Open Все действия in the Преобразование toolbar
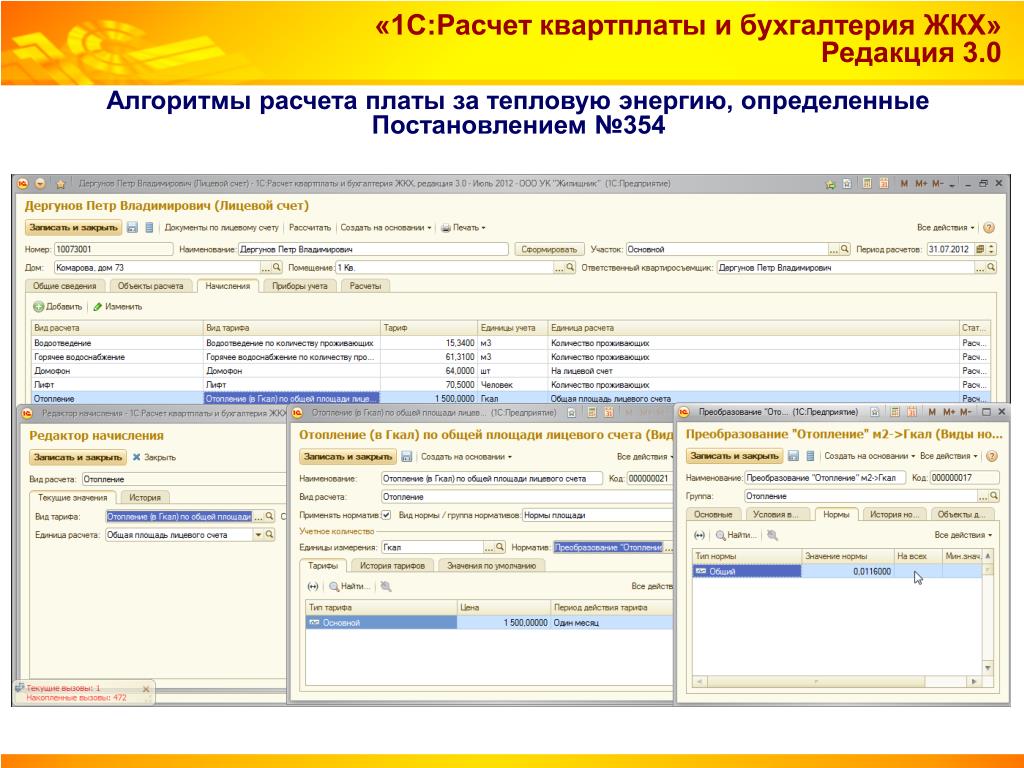Viewport: 1024px width, 768px height. tap(949, 456)
